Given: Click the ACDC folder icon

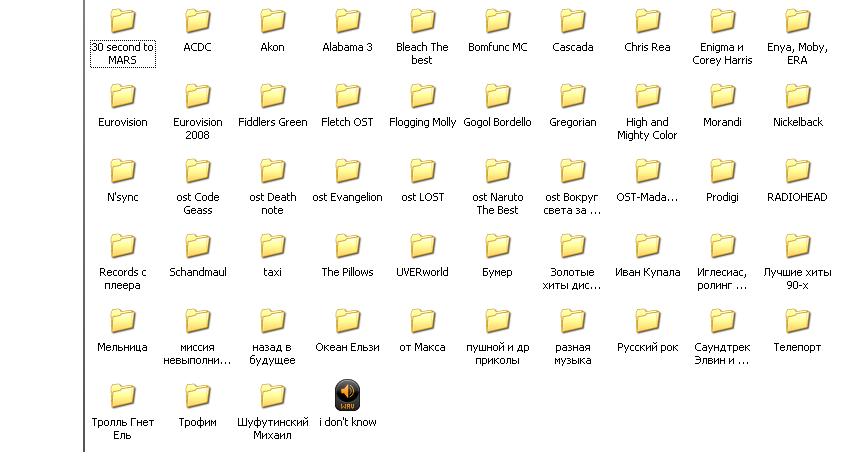Looking at the screenshot, I should (x=198, y=21).
